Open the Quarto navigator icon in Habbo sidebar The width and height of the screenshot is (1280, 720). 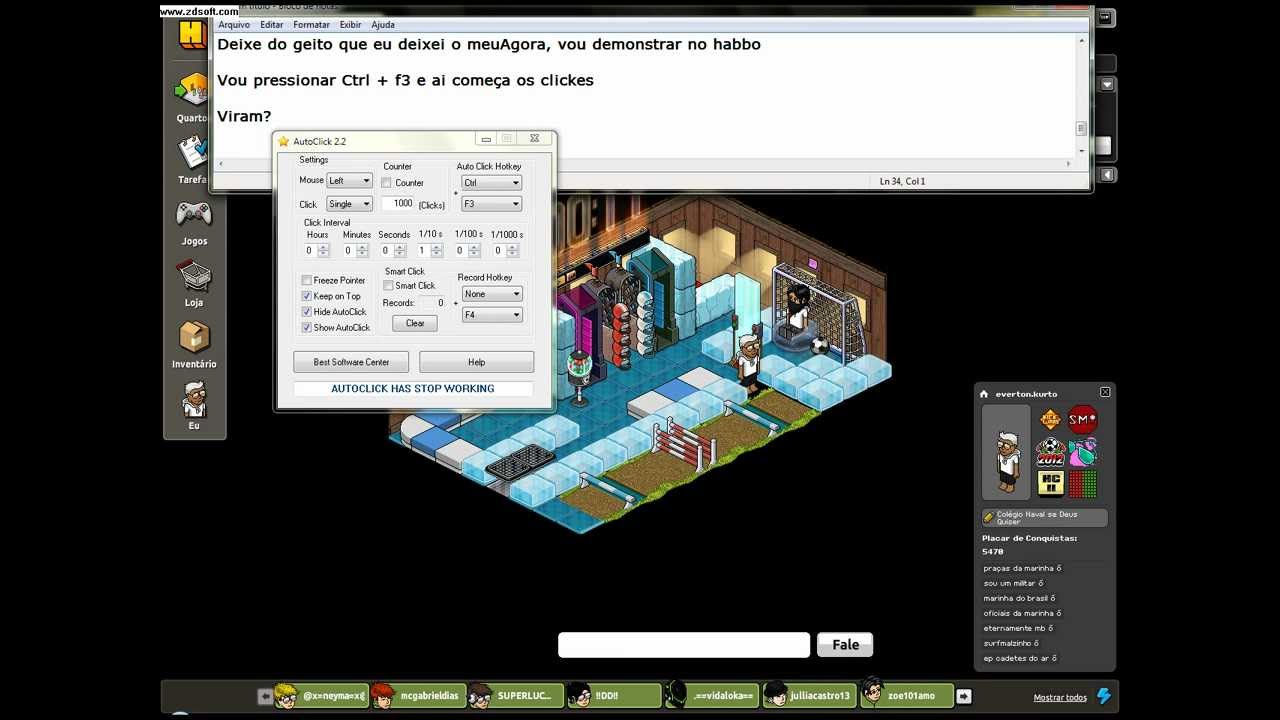point(193,90)
